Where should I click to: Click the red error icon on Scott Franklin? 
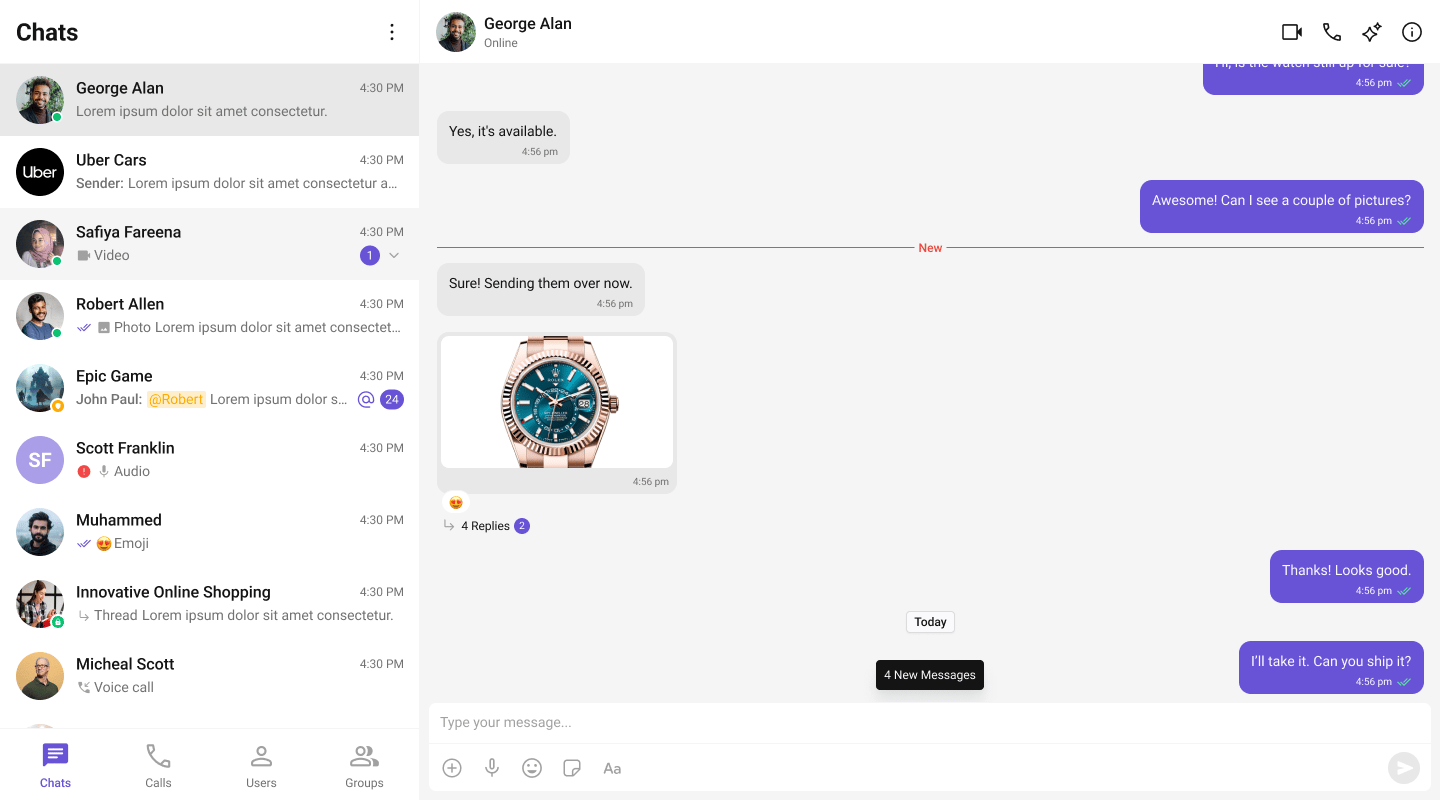click(84, 472)
